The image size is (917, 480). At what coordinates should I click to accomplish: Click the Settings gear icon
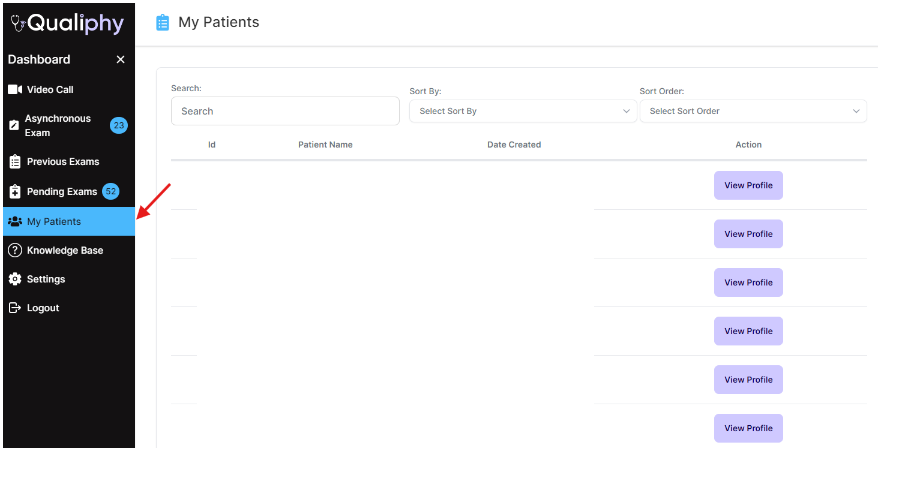(x=15, y=279)
